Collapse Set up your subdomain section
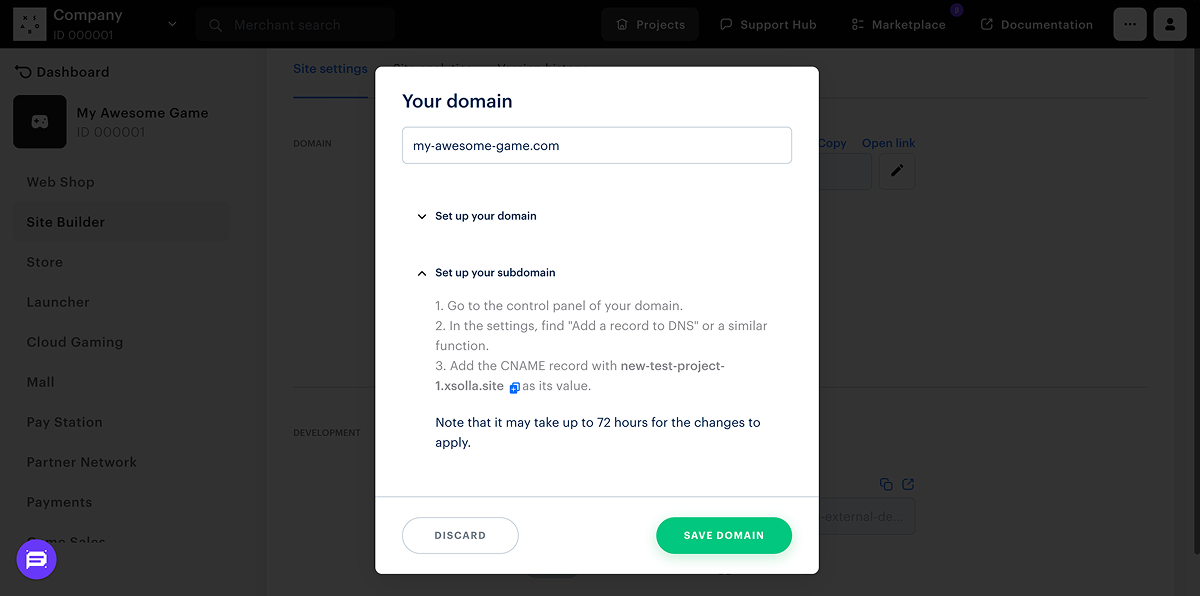The image size is (1200, 596). [422, 273]
